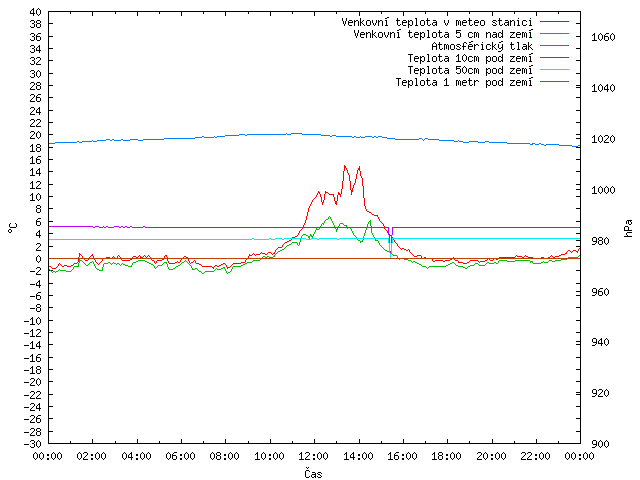Click the left axis value '20'

coord(36,135)
